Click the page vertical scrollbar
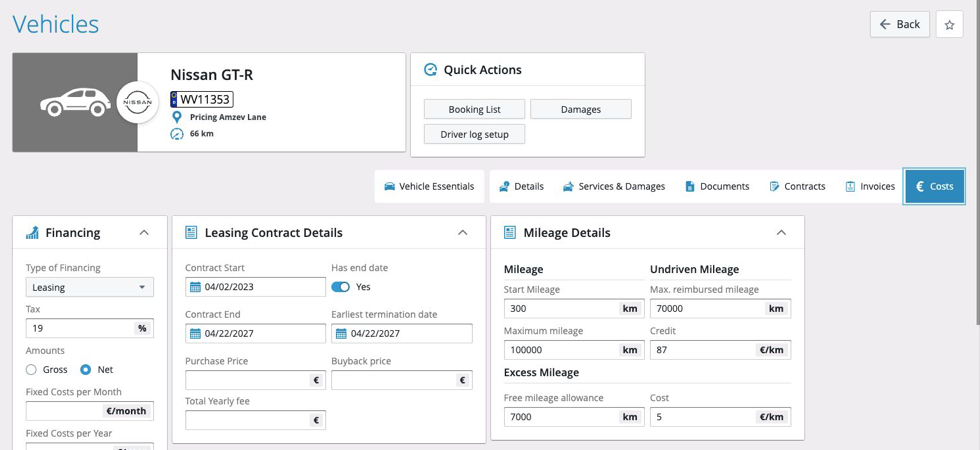 point(977,162)
